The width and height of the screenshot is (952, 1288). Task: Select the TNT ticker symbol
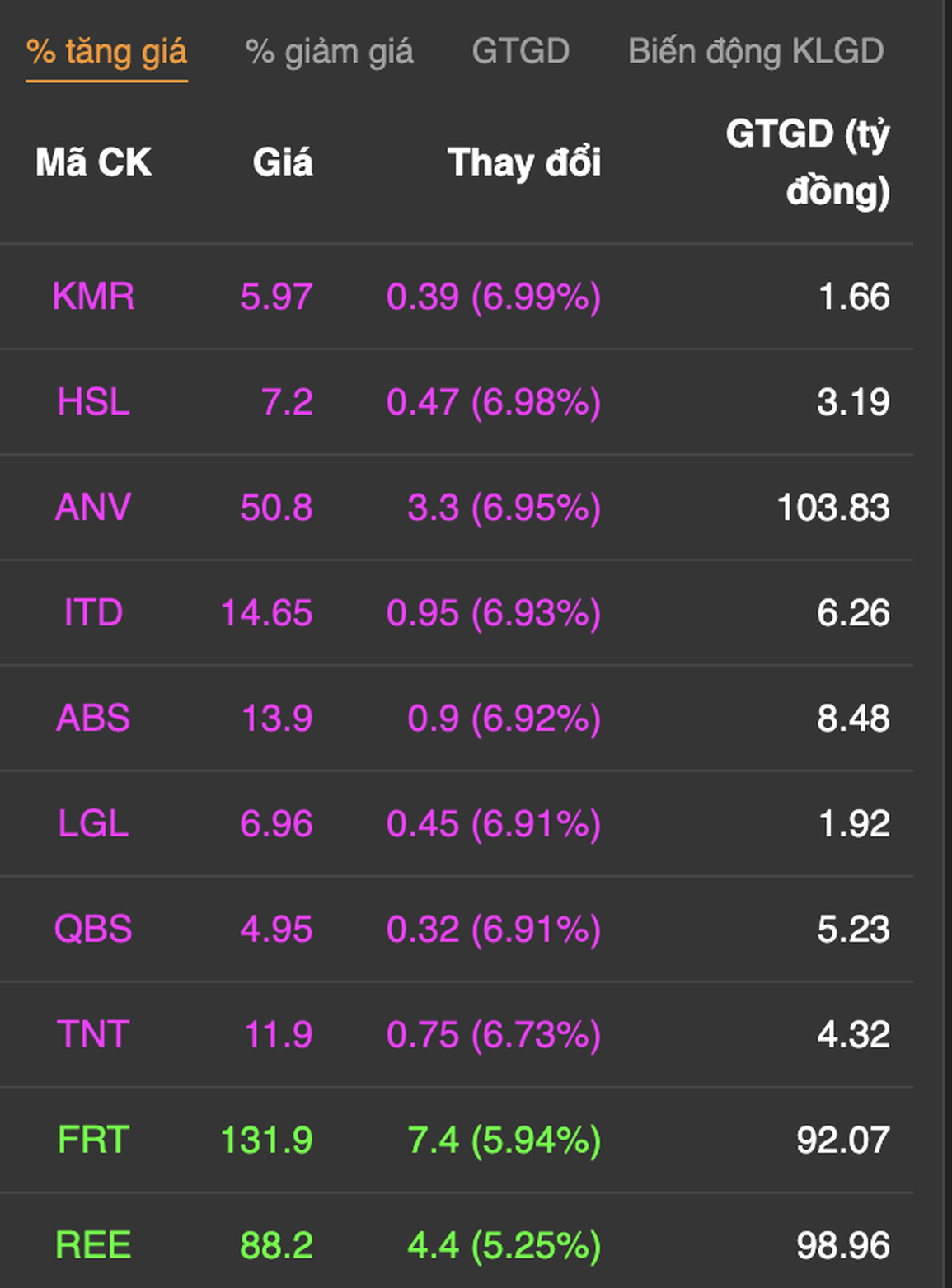point(93,1035)
